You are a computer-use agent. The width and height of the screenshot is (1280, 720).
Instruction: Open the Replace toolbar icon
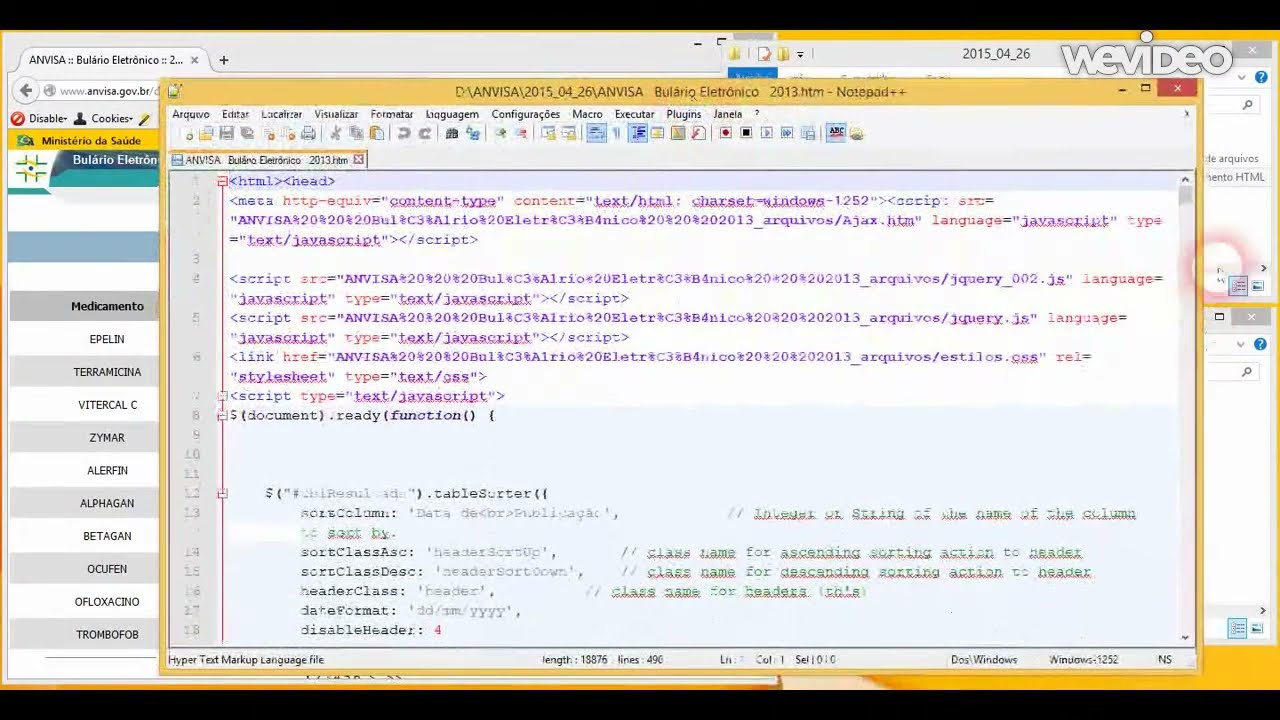(x=472, y=133)
